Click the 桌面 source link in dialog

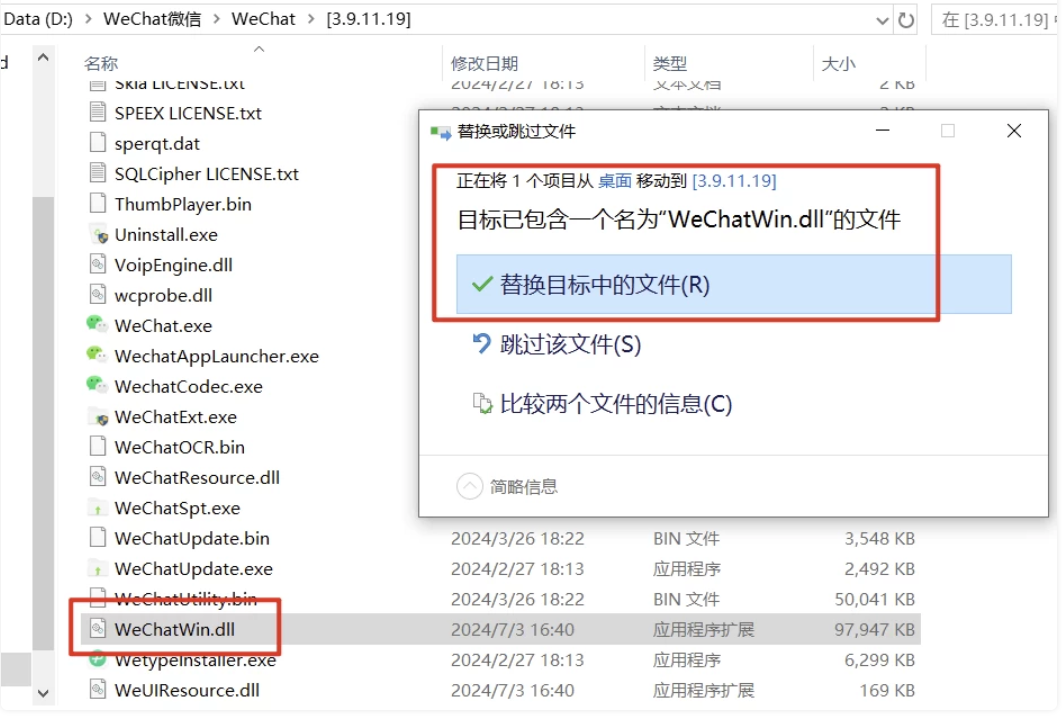click(x=615, y=181)
